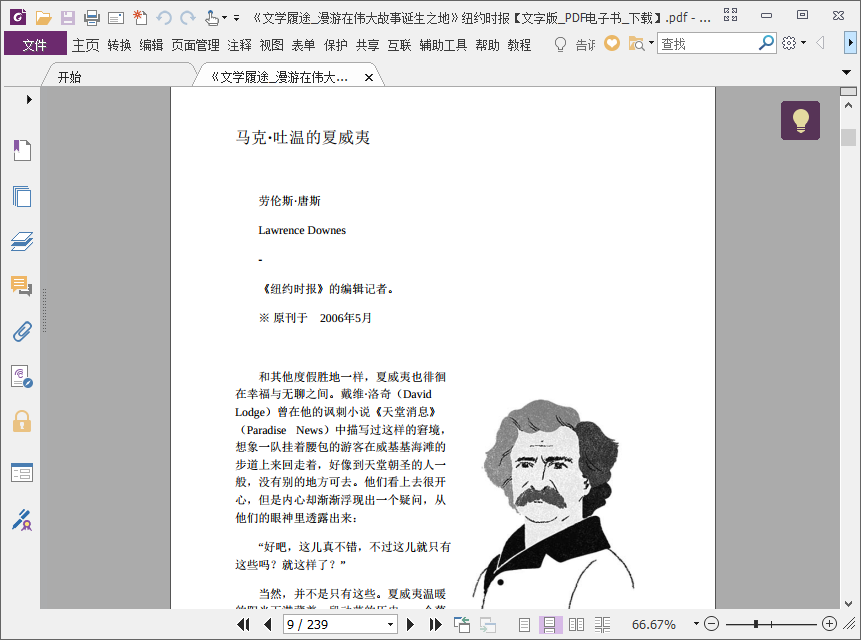The width and height of the screenshot is (861, 640).
Task: Open the digital signatures panel icon
Action: coord(22,377)
